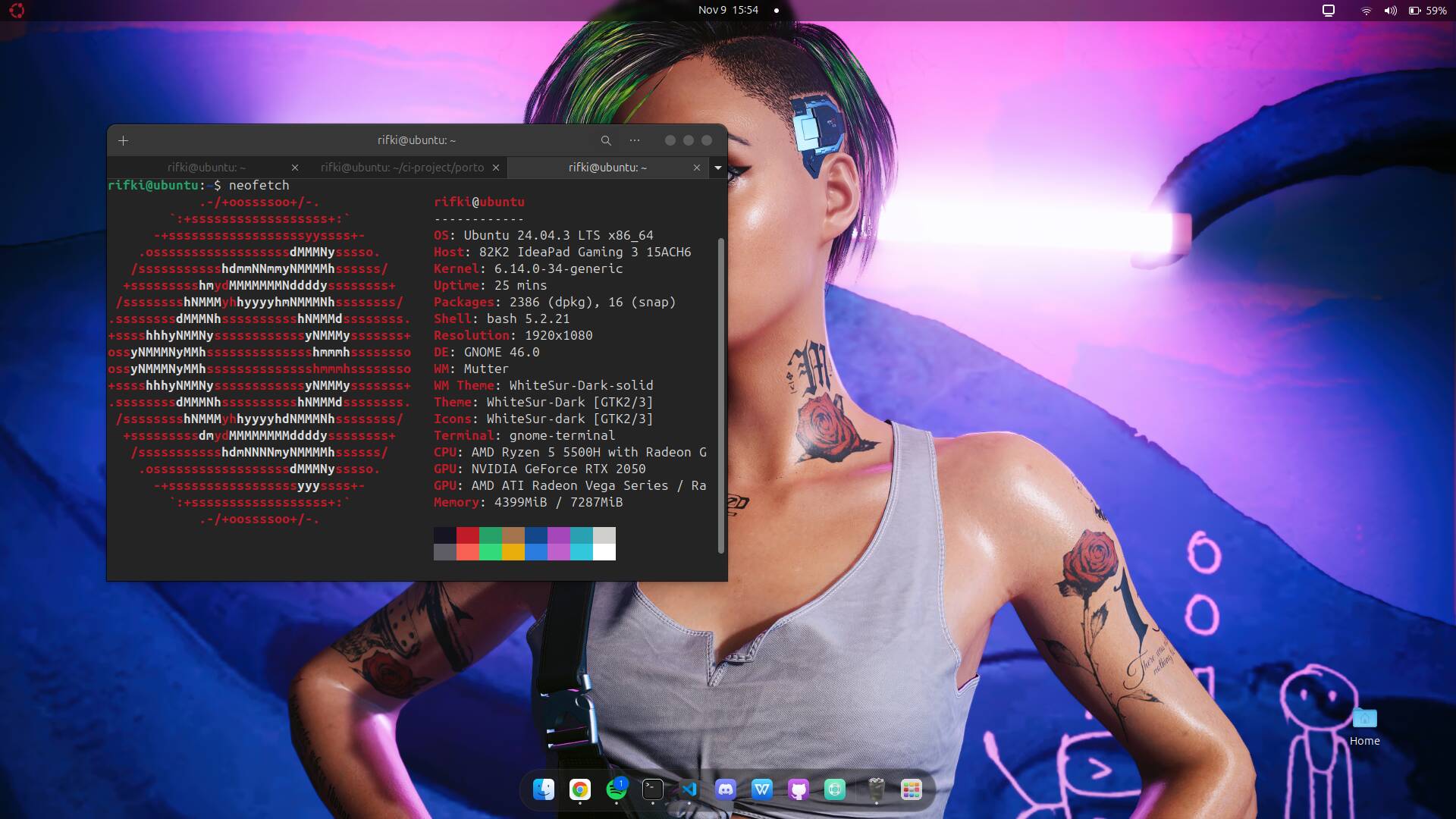Open the Trash in the dock
Image resolution: width=1456 pixels, height=819 pixels.
pos(876,789)
